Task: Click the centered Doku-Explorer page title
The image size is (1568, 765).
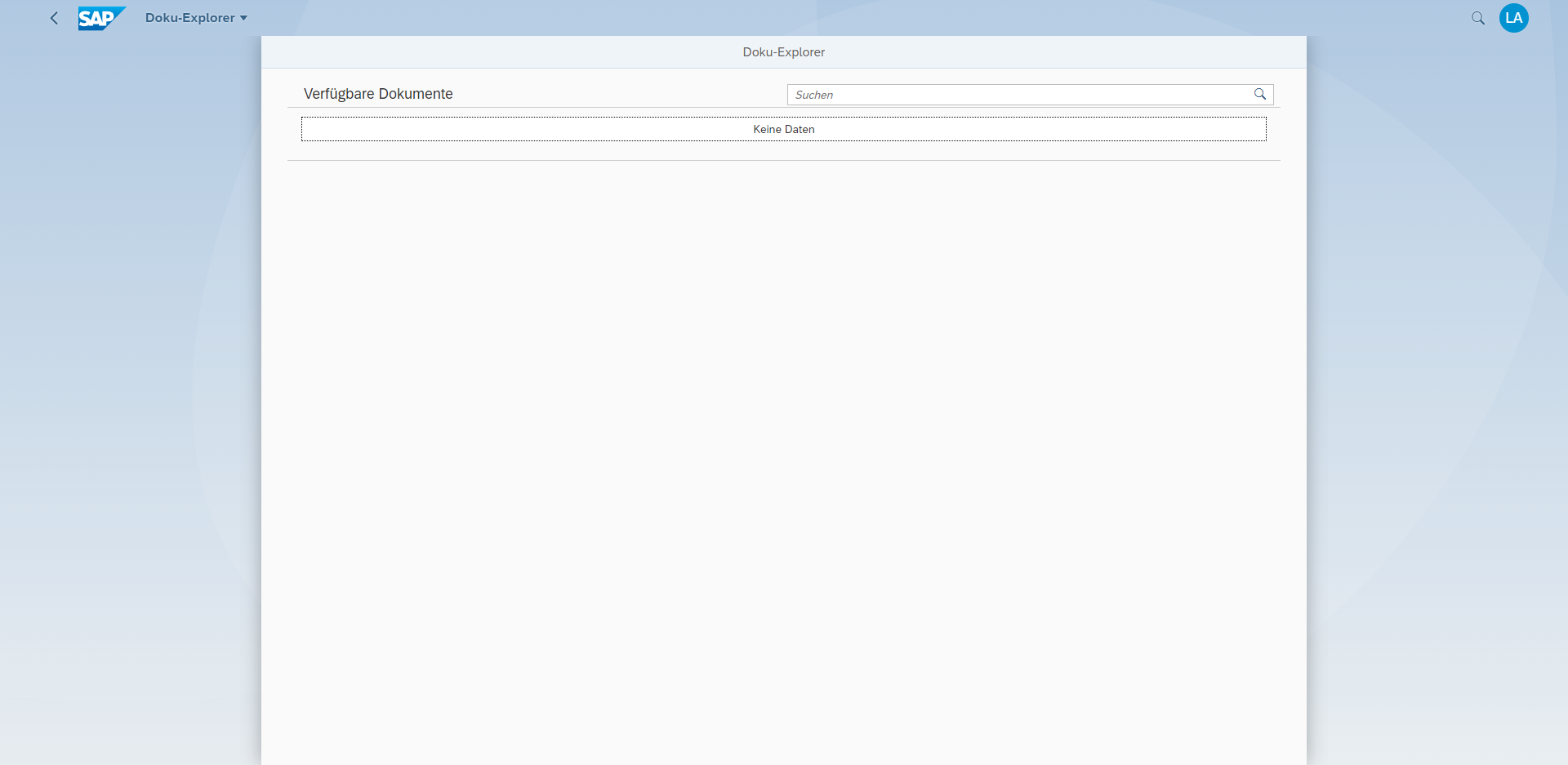Action: [x=783, y=52]
